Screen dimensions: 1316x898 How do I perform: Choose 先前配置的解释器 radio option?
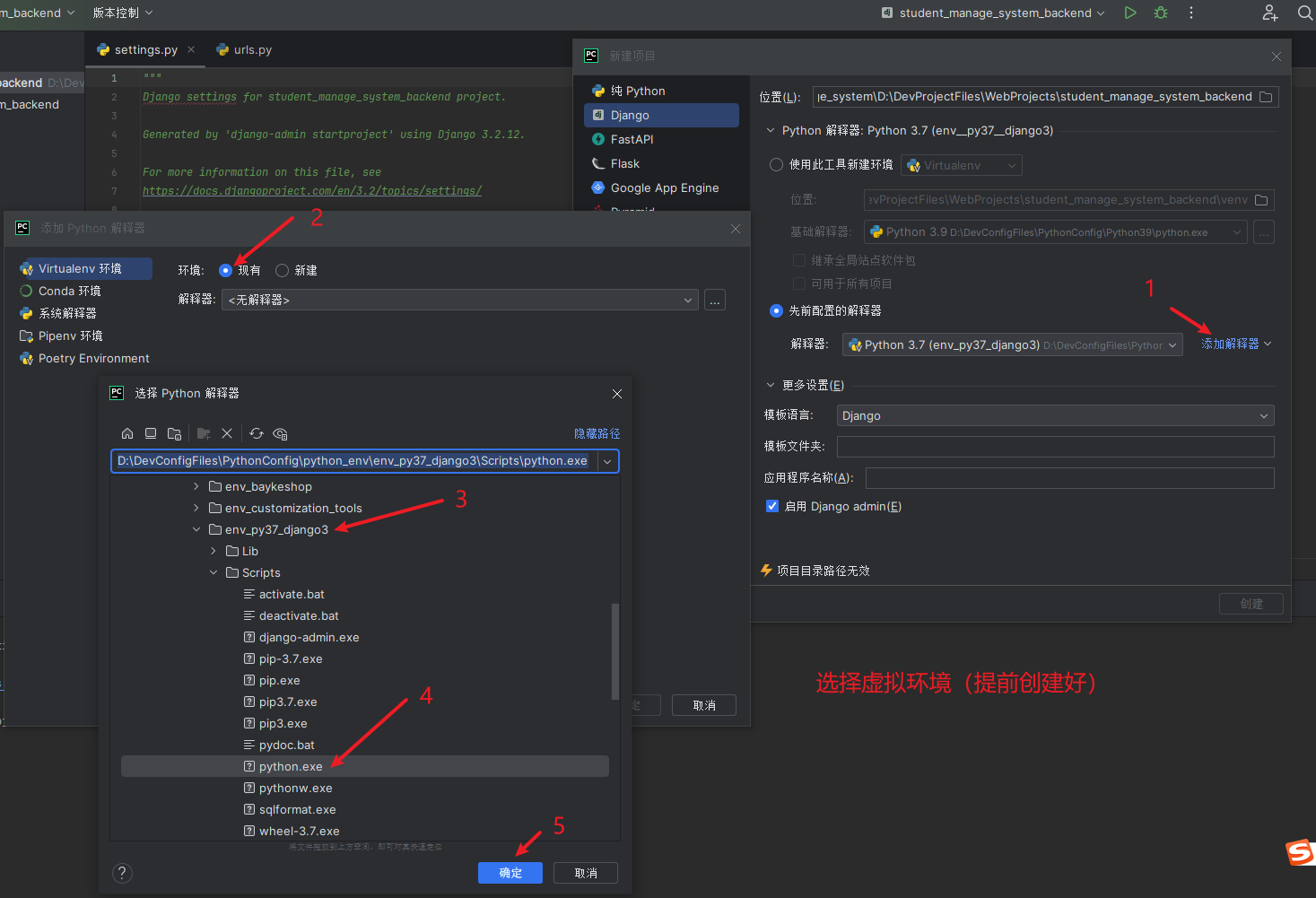click(776, 310)
